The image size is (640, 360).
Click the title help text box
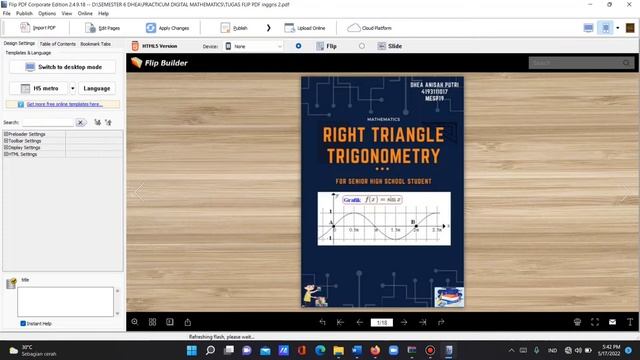65,302
